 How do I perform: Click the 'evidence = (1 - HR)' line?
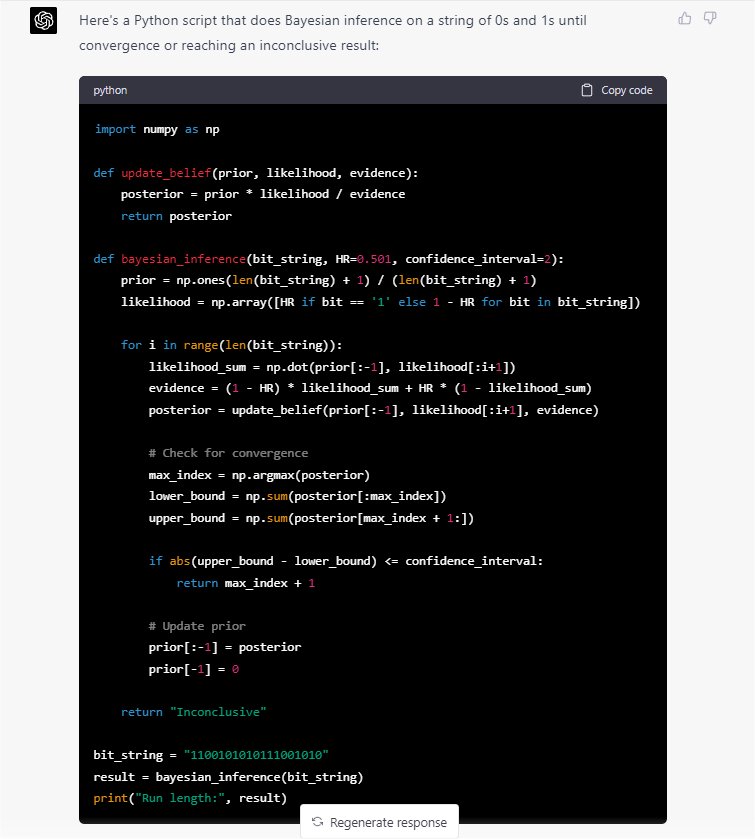point(370,388)
